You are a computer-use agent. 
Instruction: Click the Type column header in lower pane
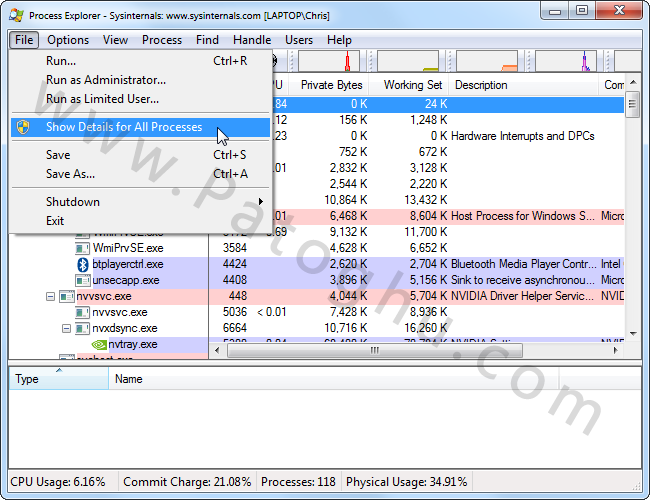[28, 379]
